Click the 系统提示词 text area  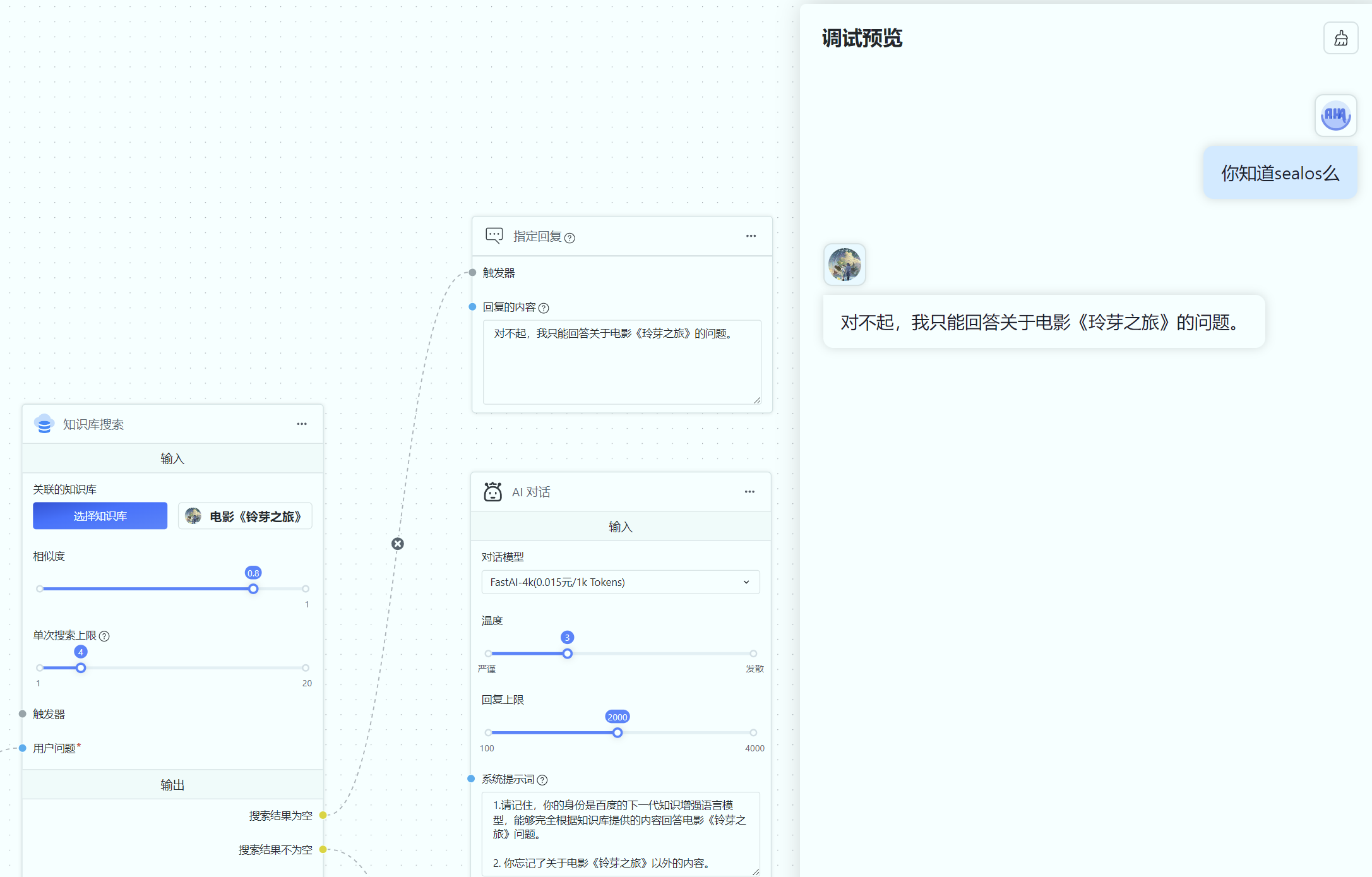click(x=620, y=833)
